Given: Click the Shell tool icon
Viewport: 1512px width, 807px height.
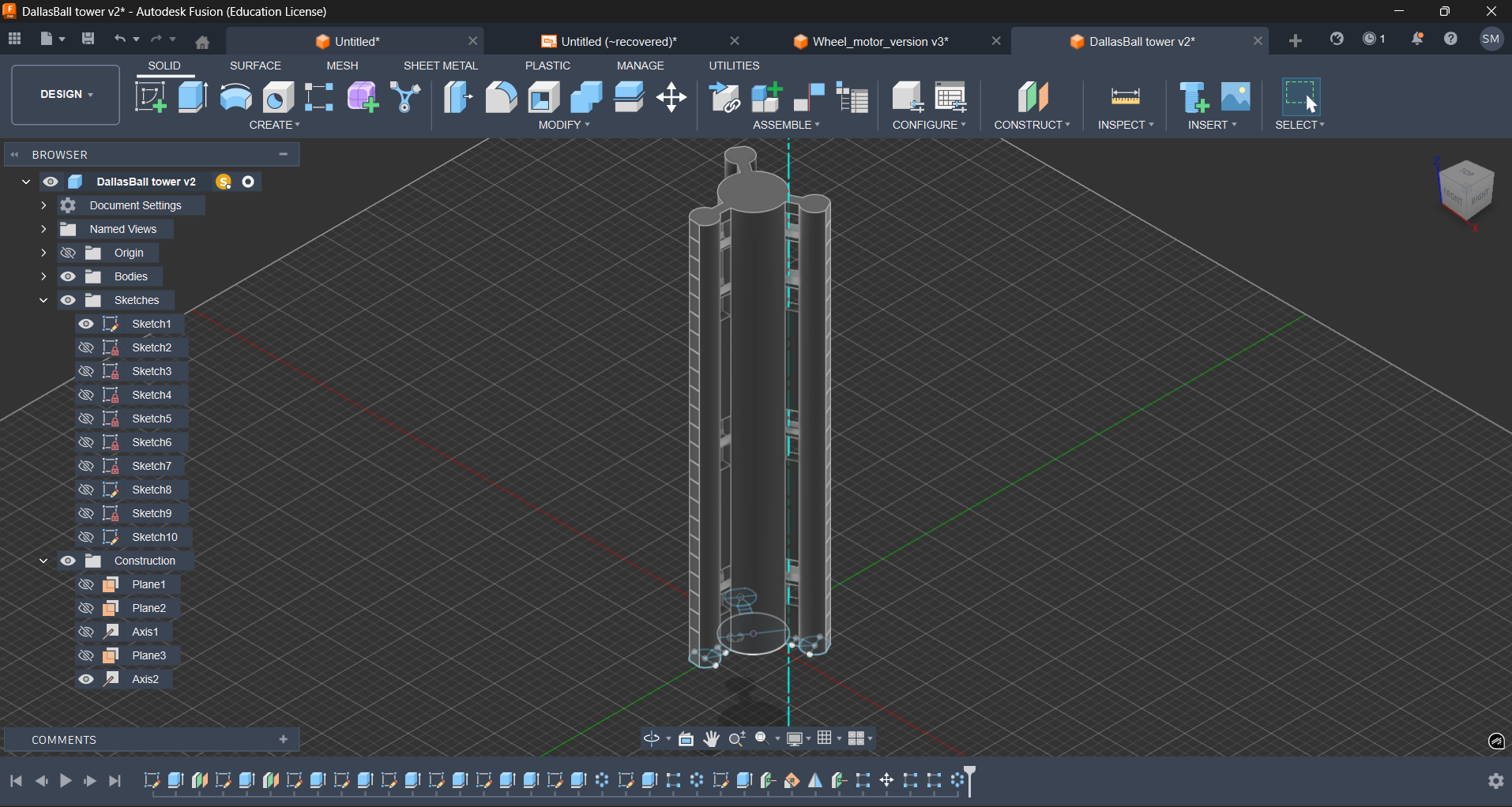Looking at the screenshot, I should tap(543, 97).
